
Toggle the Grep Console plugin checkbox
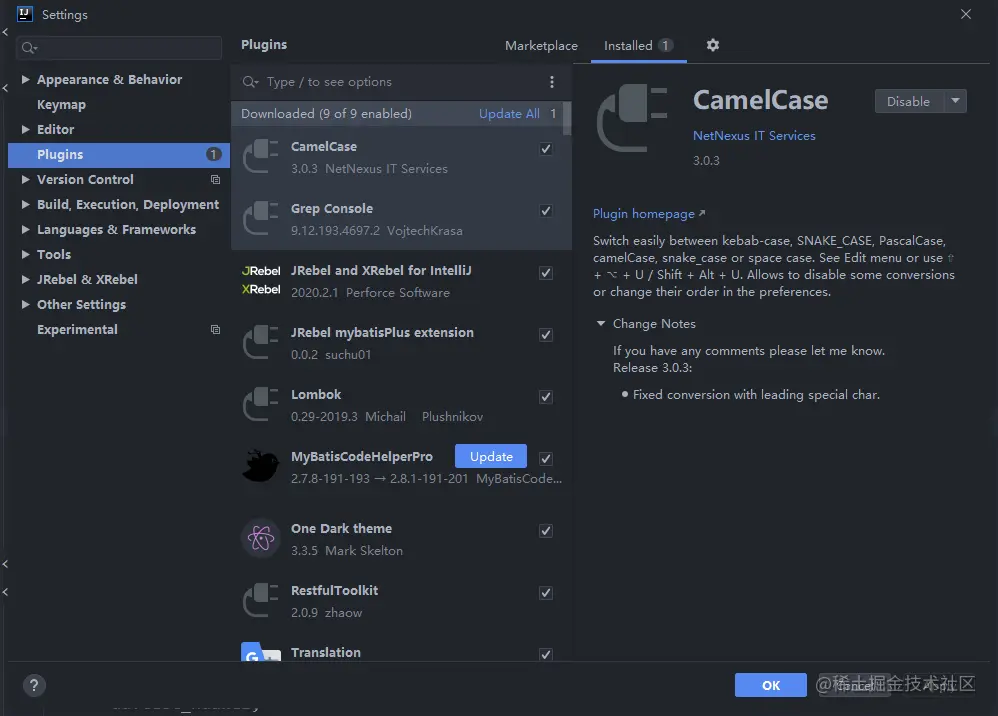tap(545, 211)
